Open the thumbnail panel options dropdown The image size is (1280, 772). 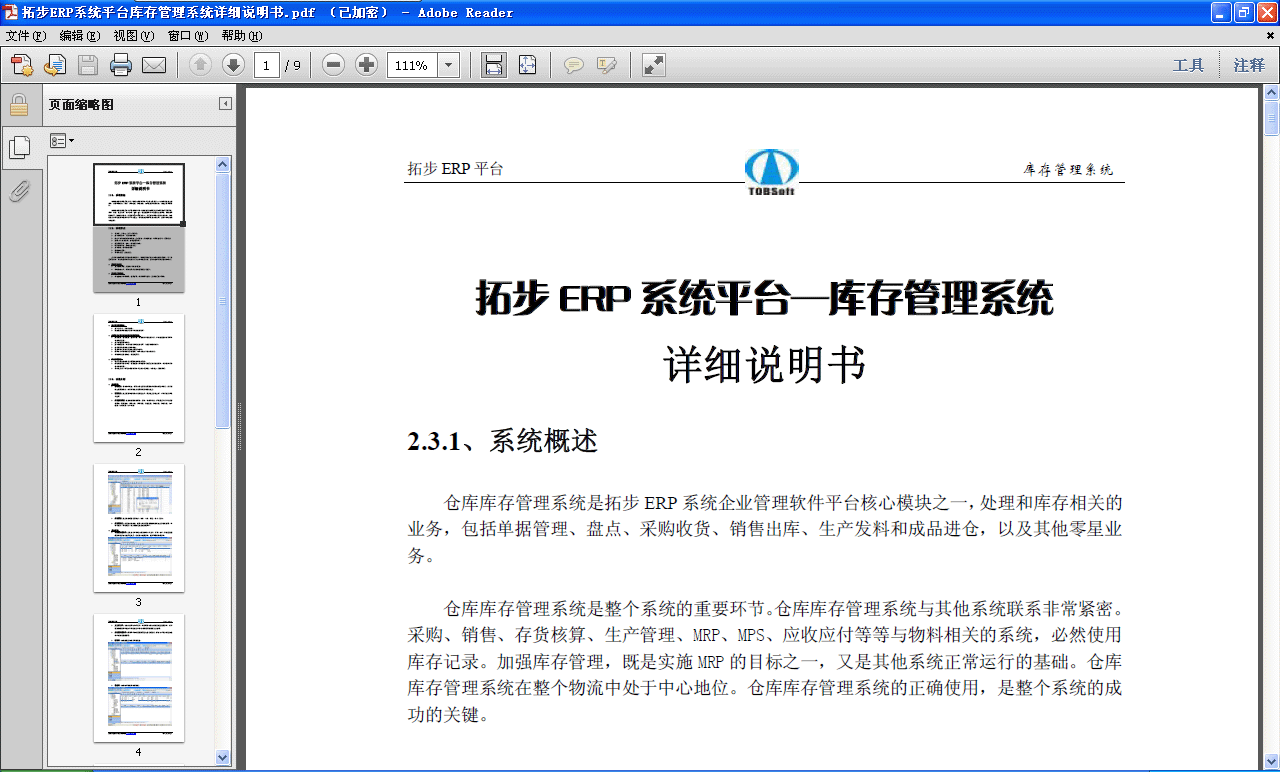(x=62, y=140)
